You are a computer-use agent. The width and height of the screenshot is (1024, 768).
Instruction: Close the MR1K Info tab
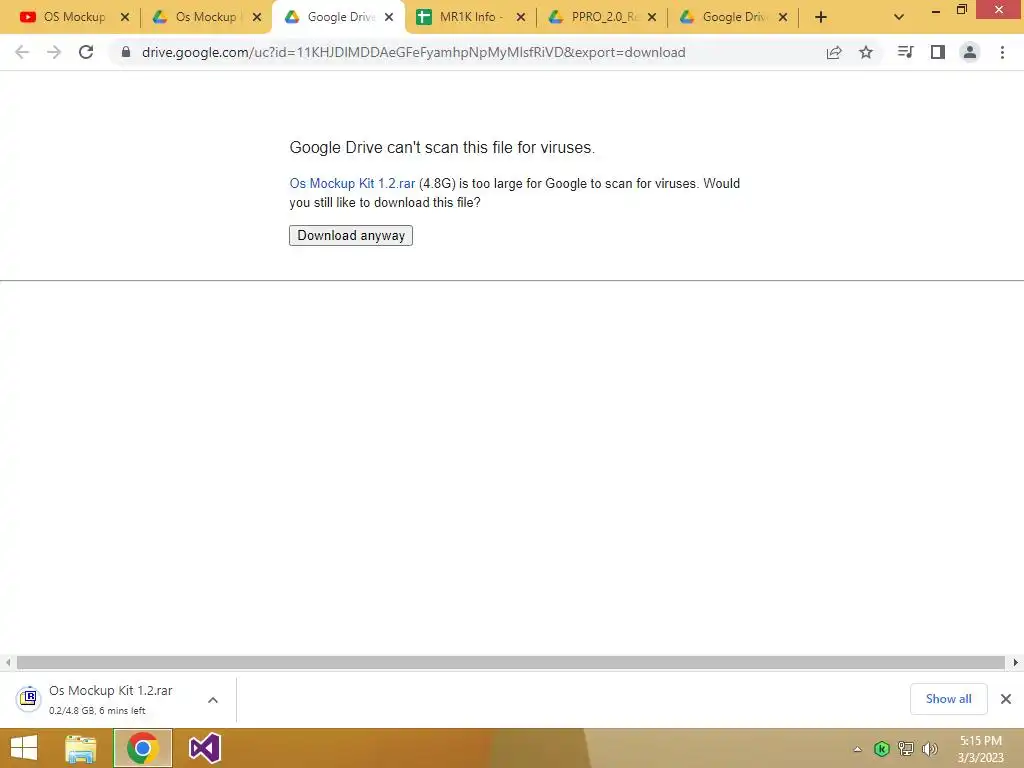tap(520, 17)
